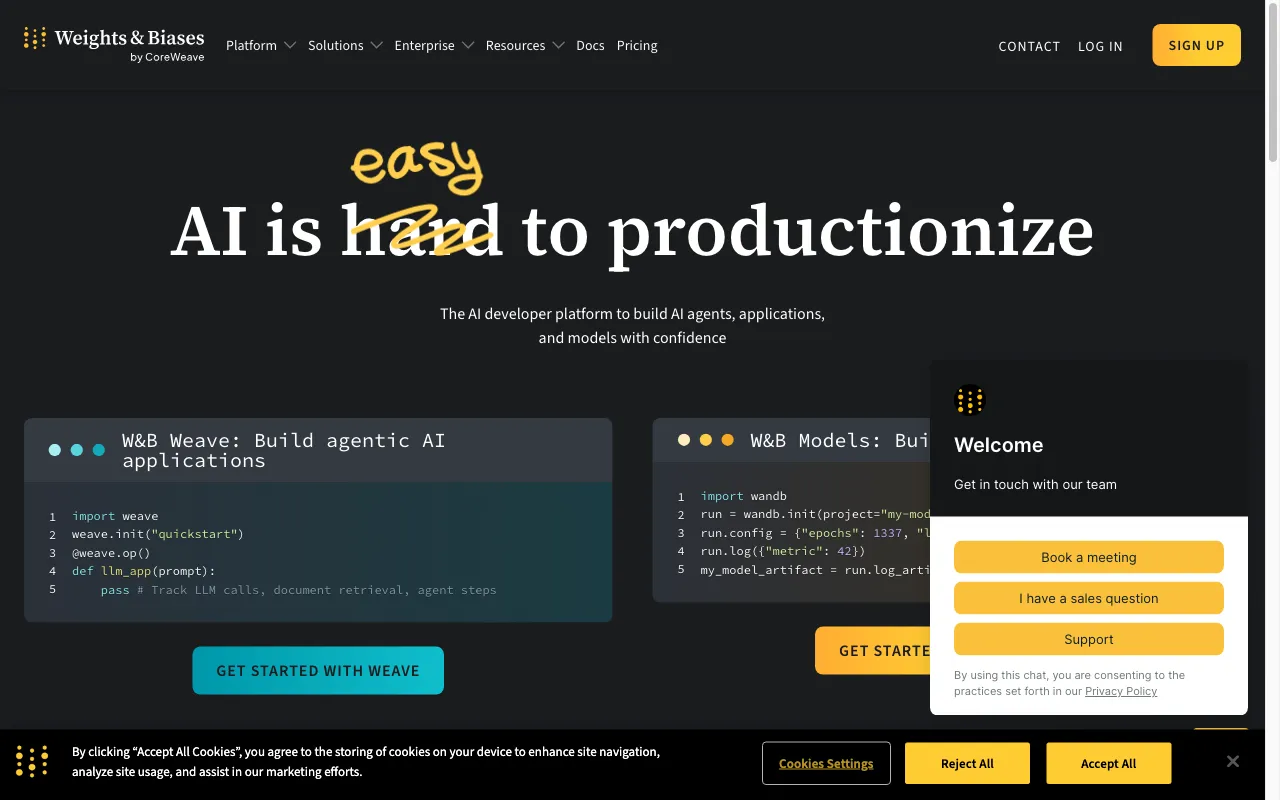Click the CONTACT link
1280x800 pixels.
(1029, 46)
